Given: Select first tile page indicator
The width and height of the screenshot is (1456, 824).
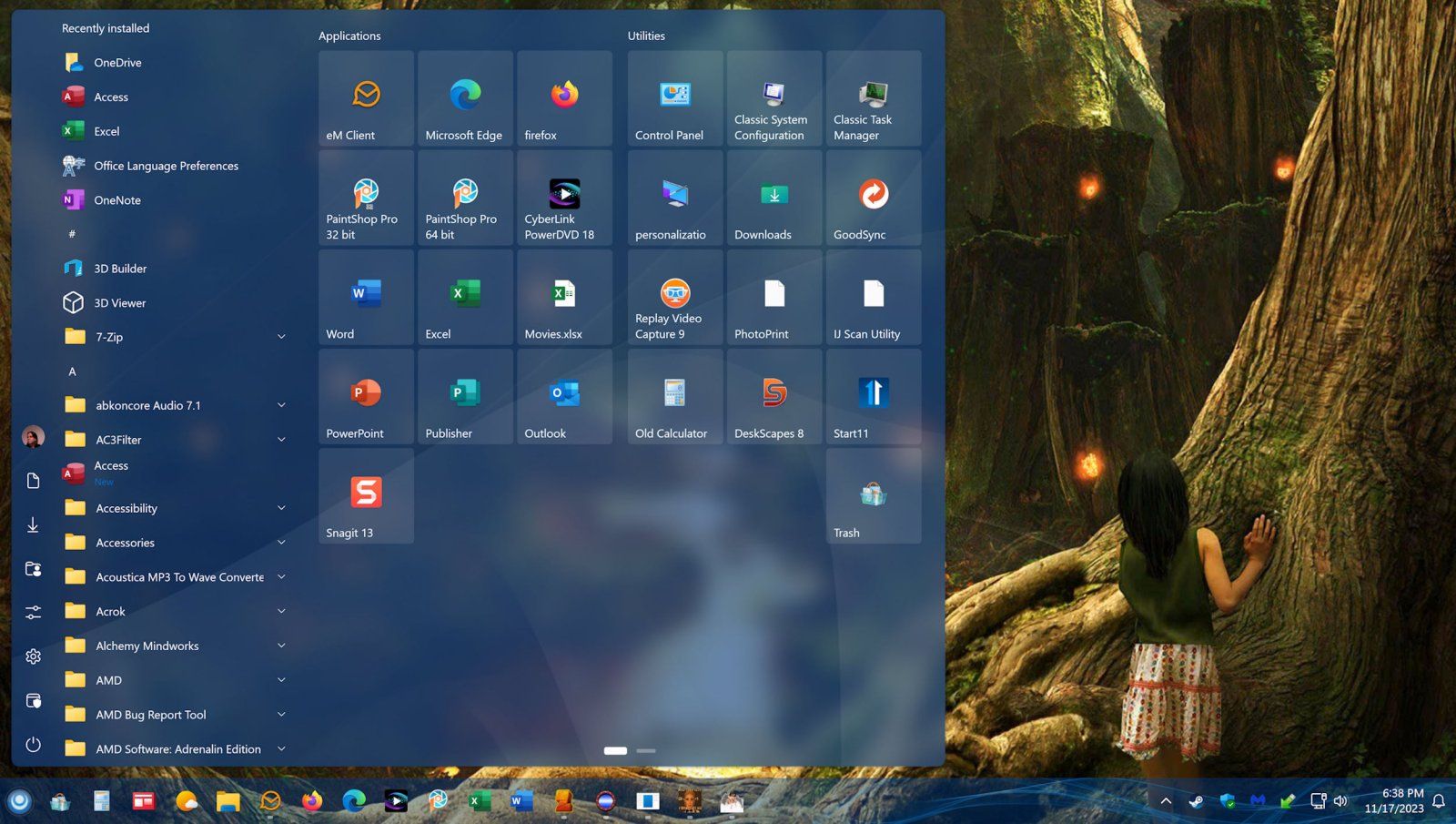Looking at the screenshot, I should pyautogui.click(x=615, y=751).
